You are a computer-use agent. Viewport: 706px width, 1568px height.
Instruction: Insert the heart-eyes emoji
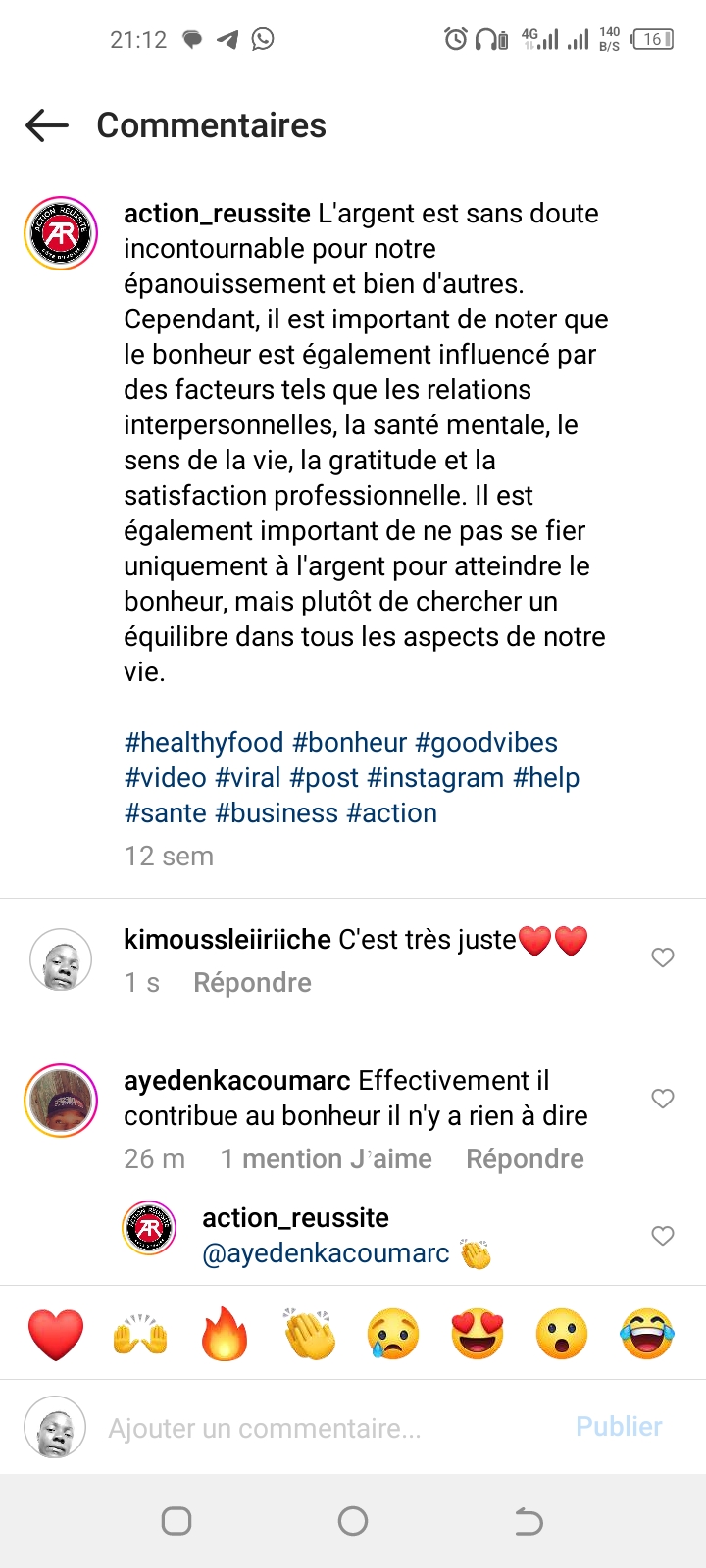[478, 1334]
